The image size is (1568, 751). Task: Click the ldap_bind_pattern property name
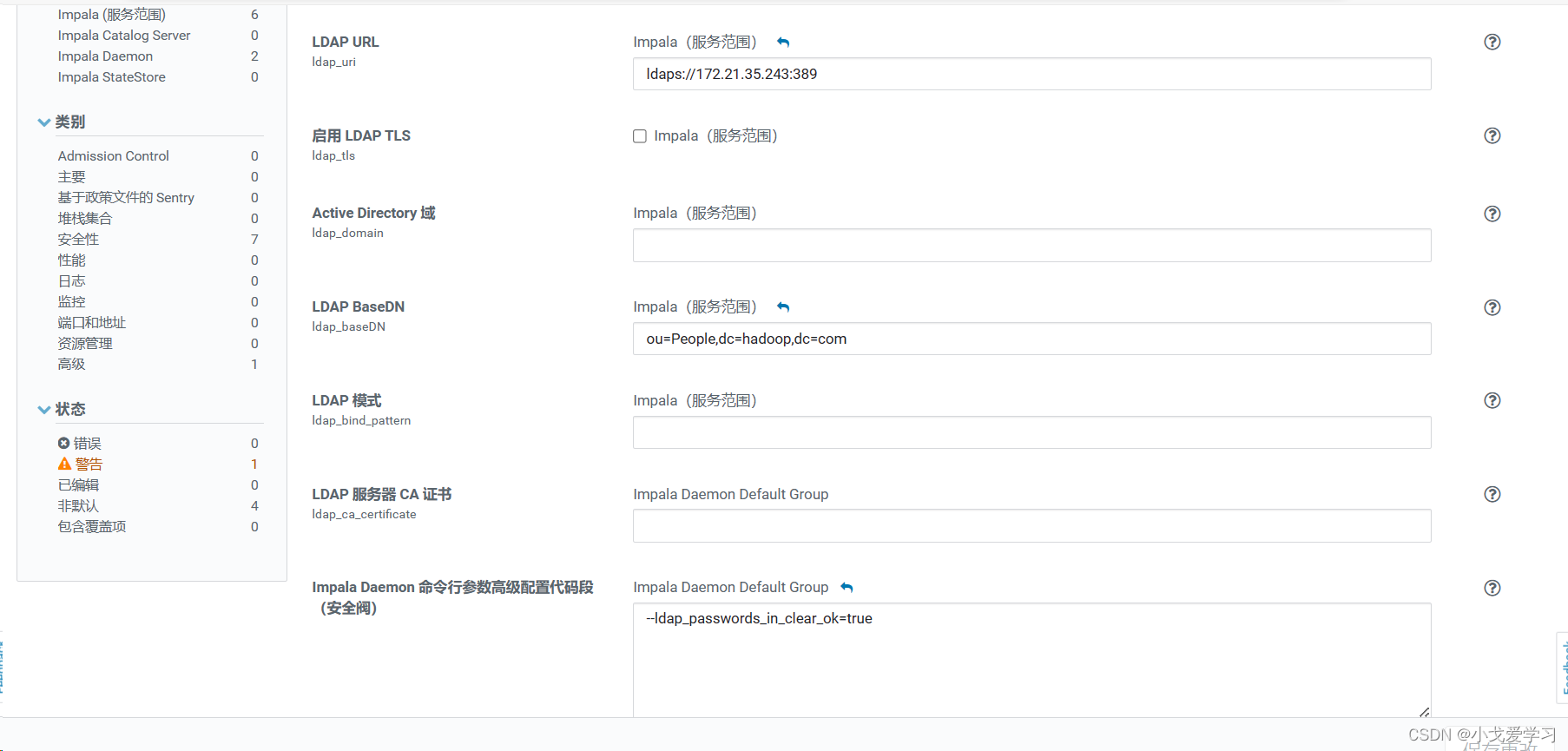coord(361,421)
